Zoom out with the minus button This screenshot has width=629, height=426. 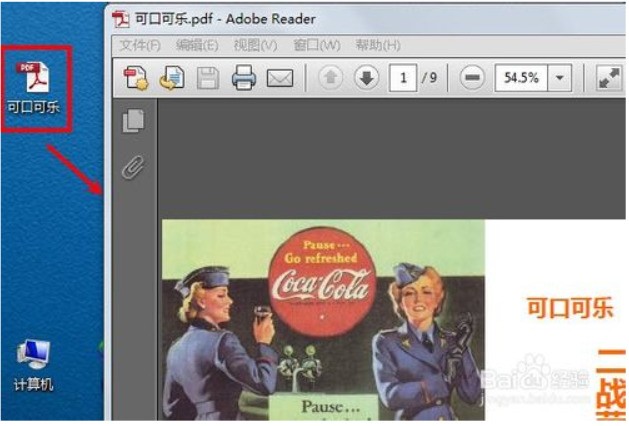tap(472, 78)
